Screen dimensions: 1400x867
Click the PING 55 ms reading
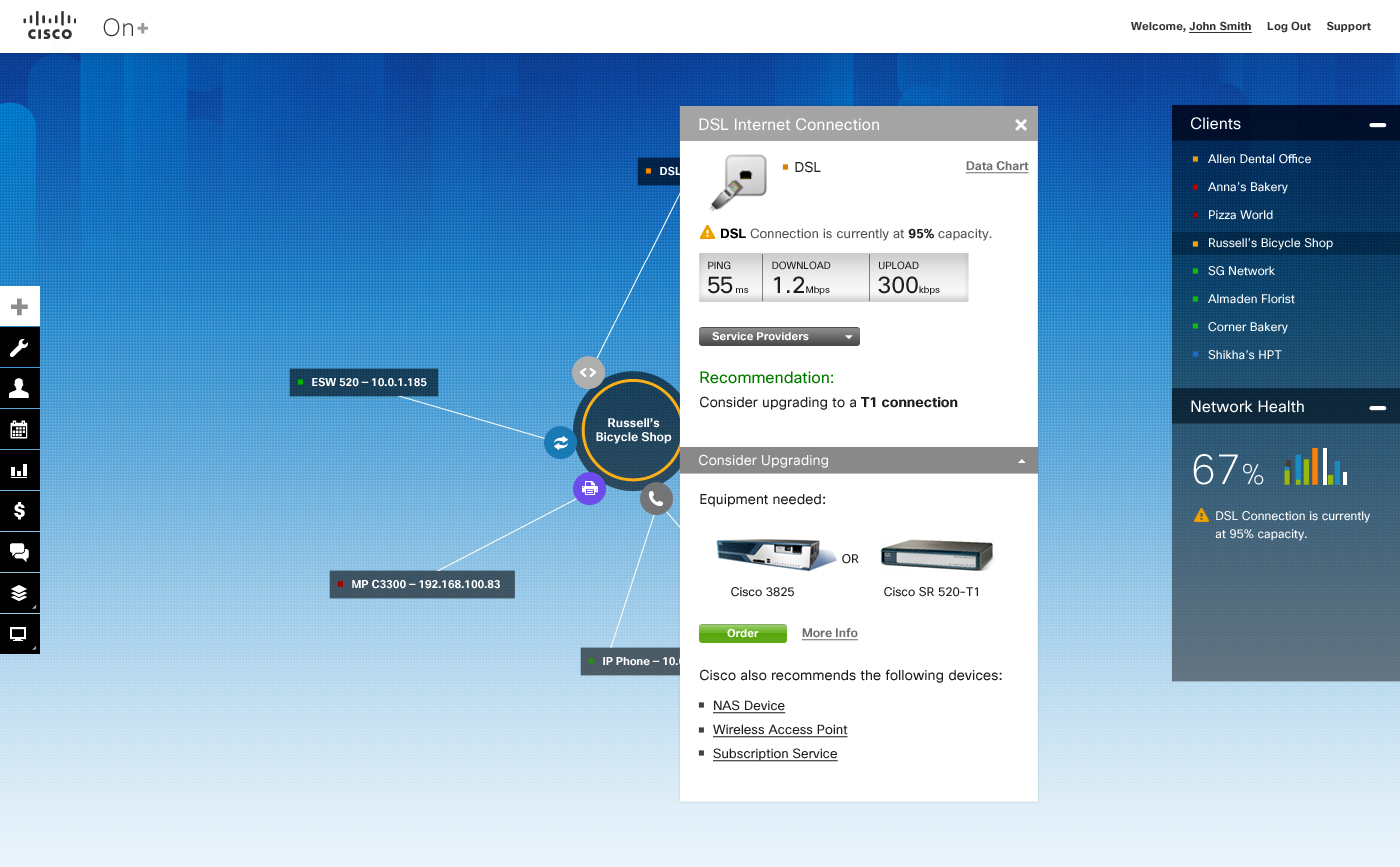(730, 278)
